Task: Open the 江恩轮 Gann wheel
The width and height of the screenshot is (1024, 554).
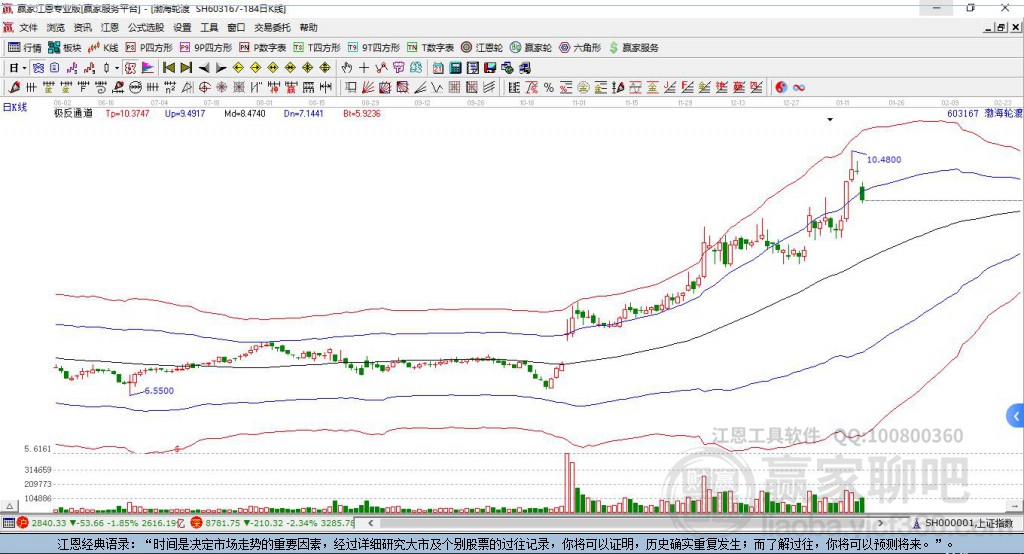Action: point(482,48)
